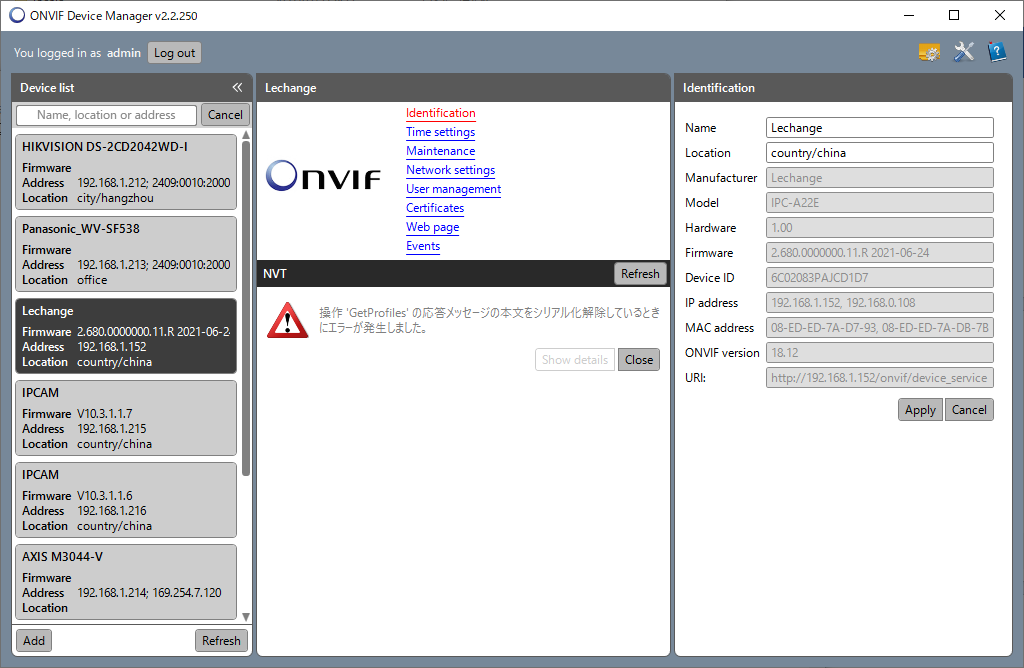The width and height of the screenshot is (1024, 668).
Task: Open the device Web page link
Action: [x=433, y=227]
